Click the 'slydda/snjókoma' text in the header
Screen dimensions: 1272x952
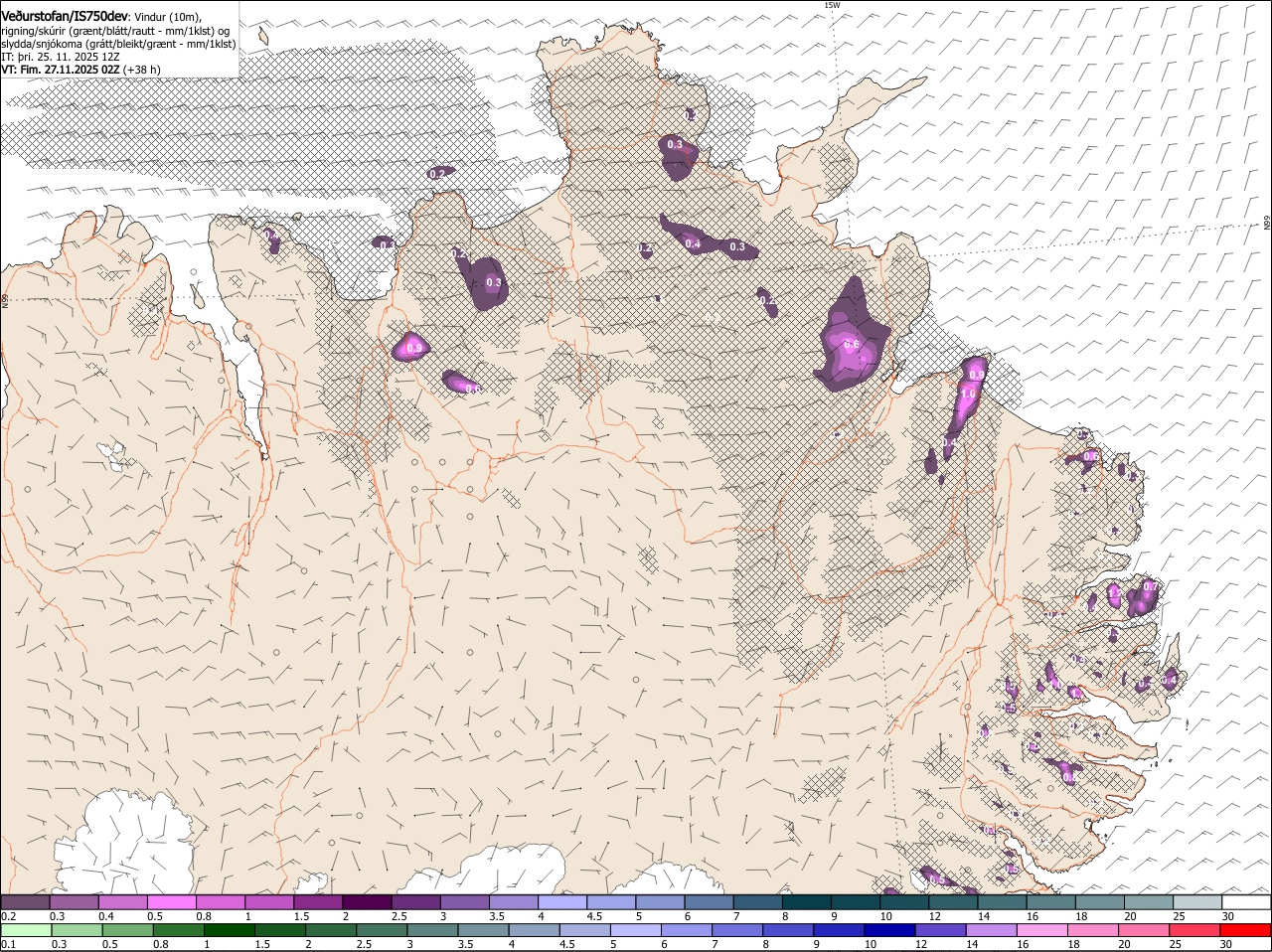[x=44, y=44]
